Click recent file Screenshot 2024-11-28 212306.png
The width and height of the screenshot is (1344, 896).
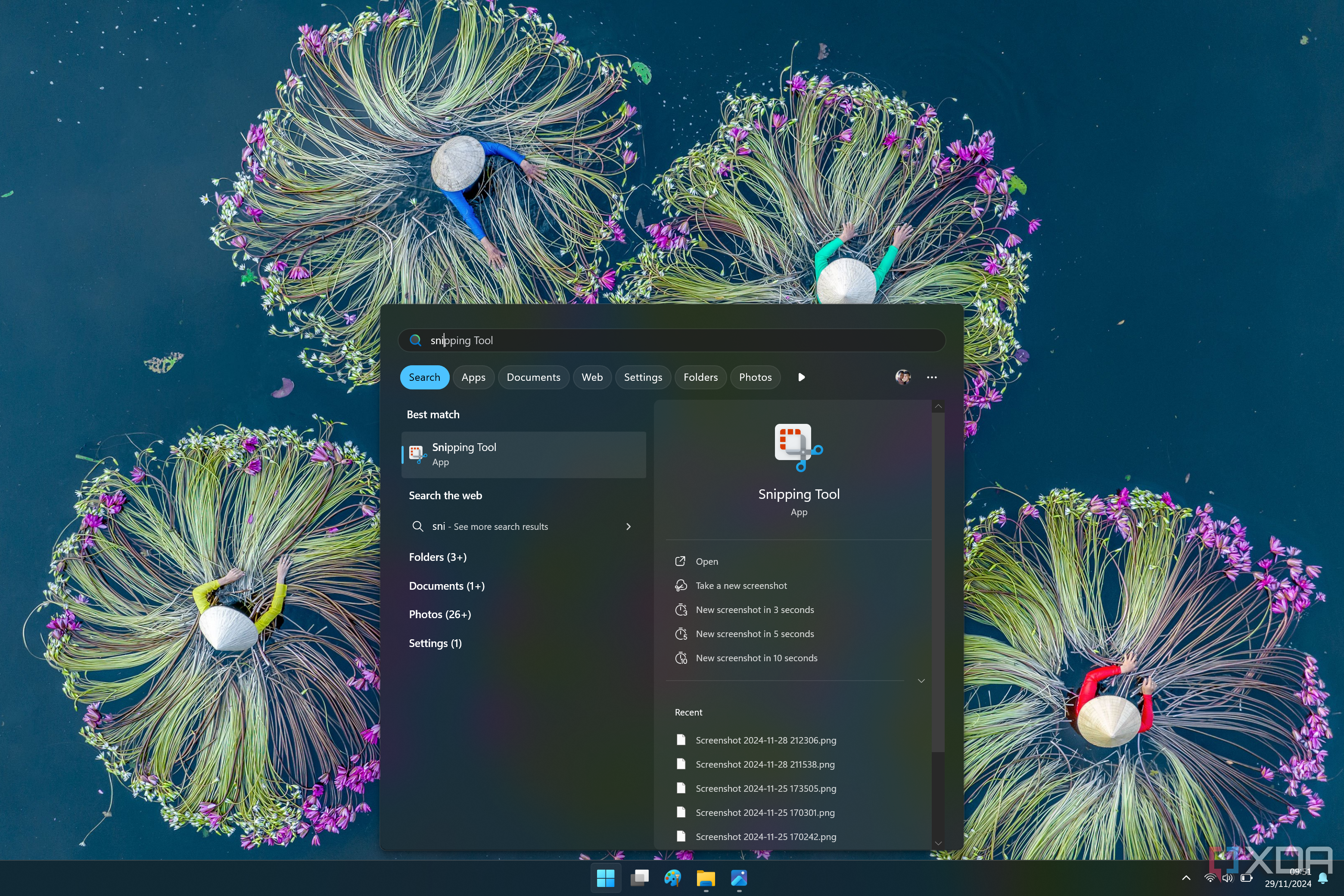click(766, 740)
